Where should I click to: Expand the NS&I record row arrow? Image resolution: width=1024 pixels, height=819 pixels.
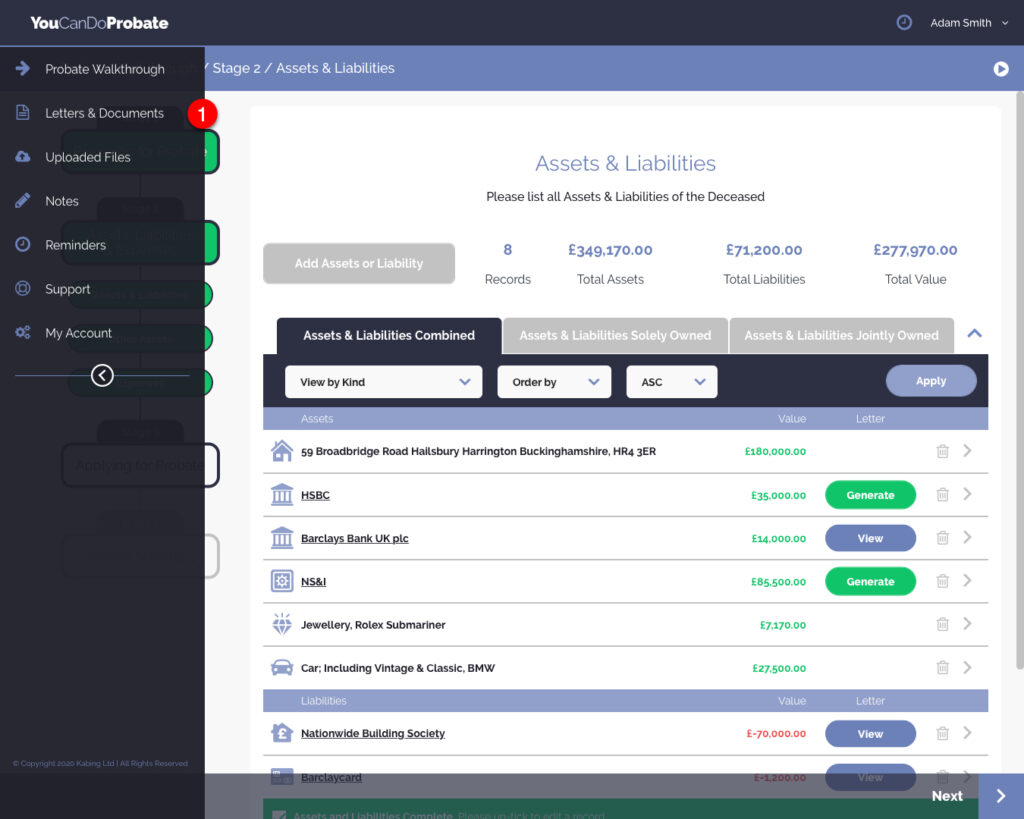click(x=967, y=580)
